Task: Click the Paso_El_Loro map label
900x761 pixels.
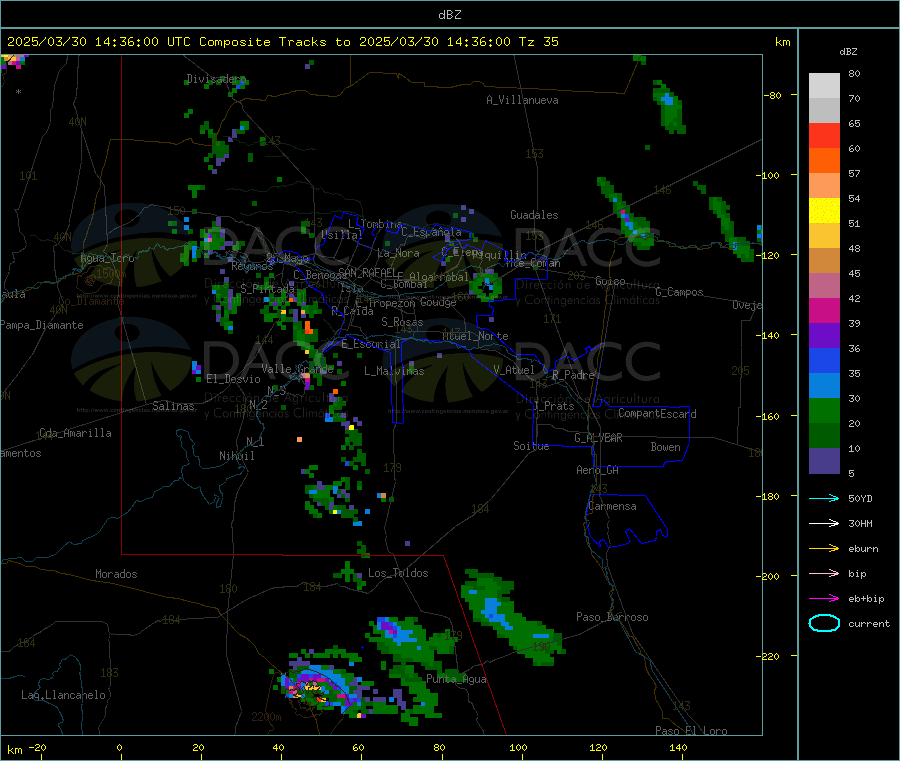Action: tap(691, 731)
